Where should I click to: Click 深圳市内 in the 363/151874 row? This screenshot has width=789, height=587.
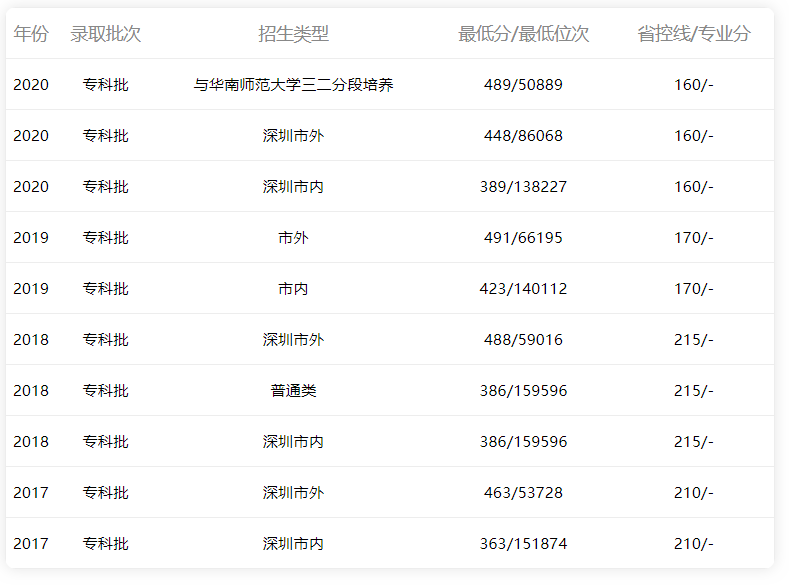tap(293, 544)
